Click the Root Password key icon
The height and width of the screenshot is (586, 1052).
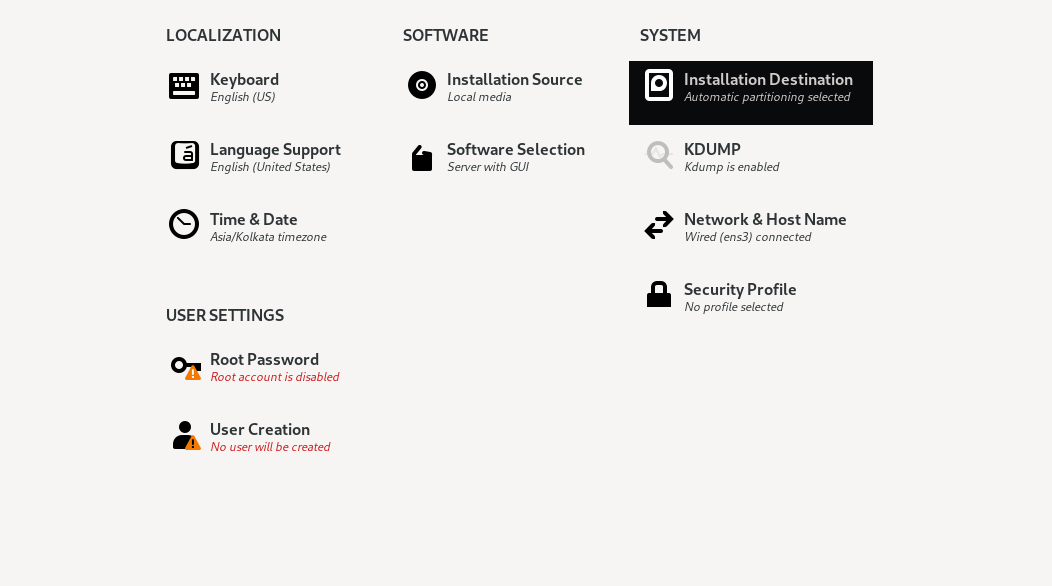185,367
